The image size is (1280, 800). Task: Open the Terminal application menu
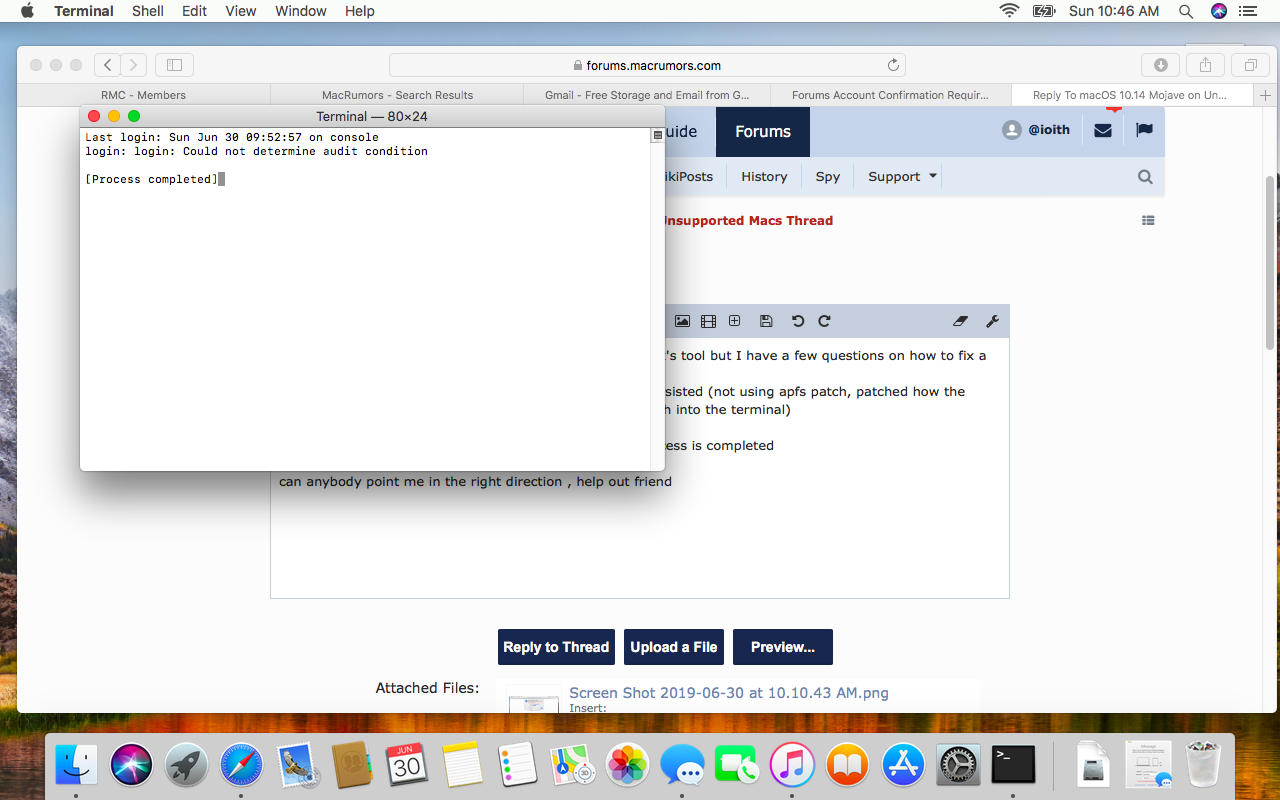pos(84,11)
